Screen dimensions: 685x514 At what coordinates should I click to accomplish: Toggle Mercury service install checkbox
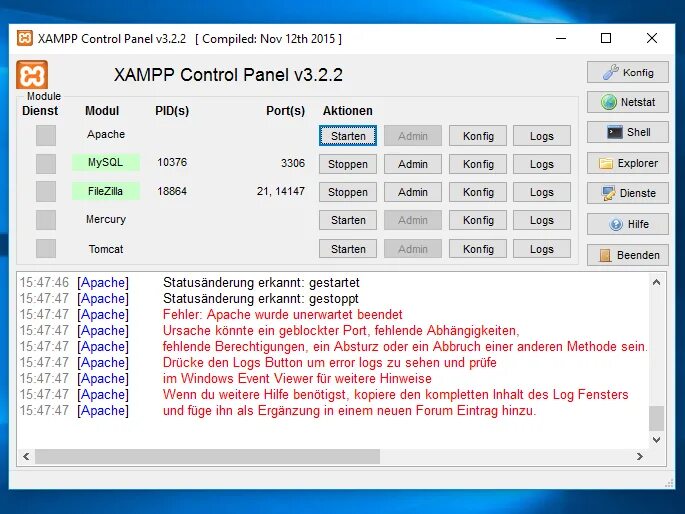pos(46,220)
